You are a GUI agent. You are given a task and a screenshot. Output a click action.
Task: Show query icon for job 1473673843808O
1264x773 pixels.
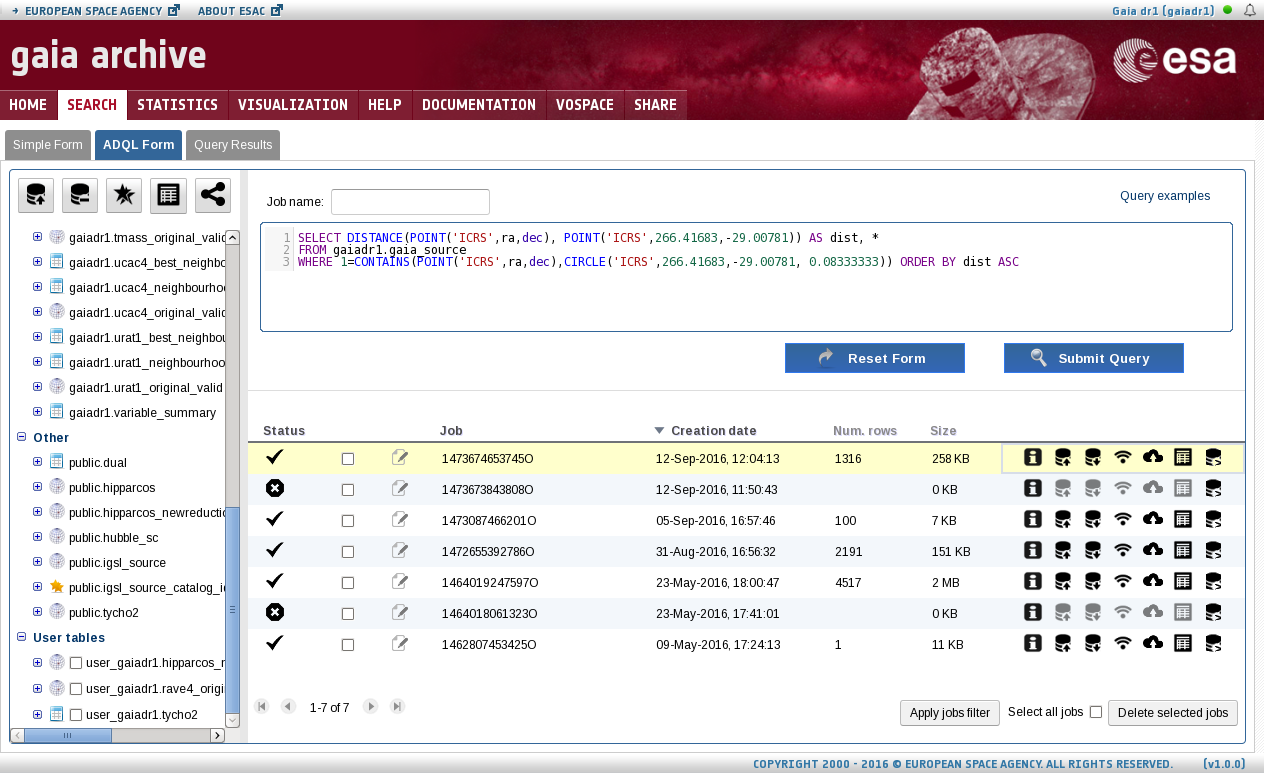[1213, 488]
